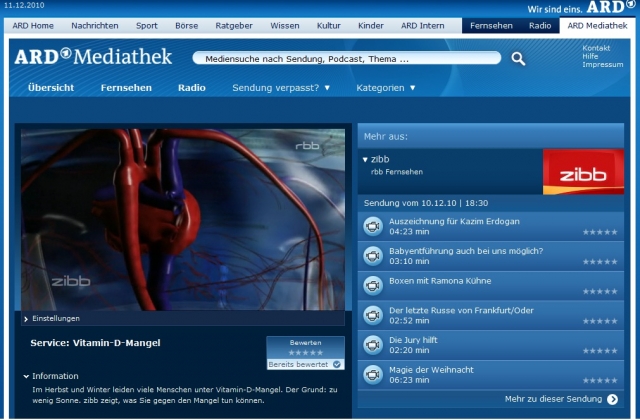Collapse the Information section
The height and width of the screenshot is (420, 640).
coord(51,376)
